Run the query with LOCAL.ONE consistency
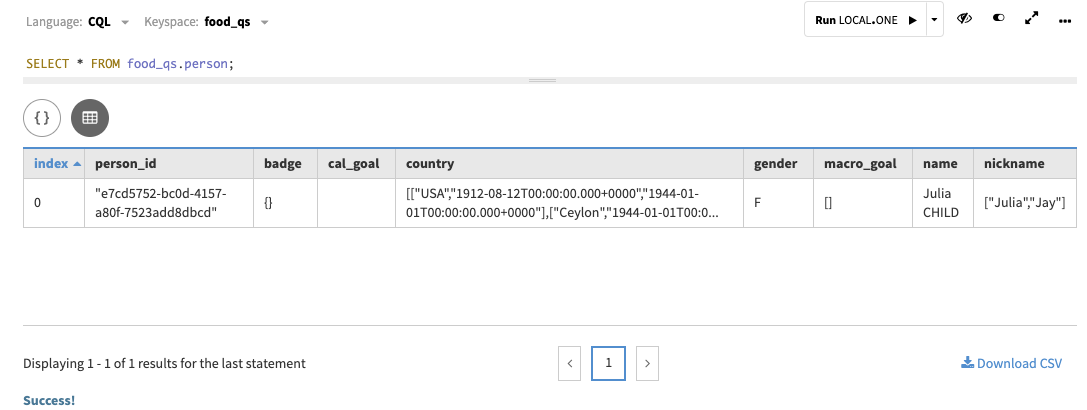This screenshot has width=1087, height=410. point(865,20)
